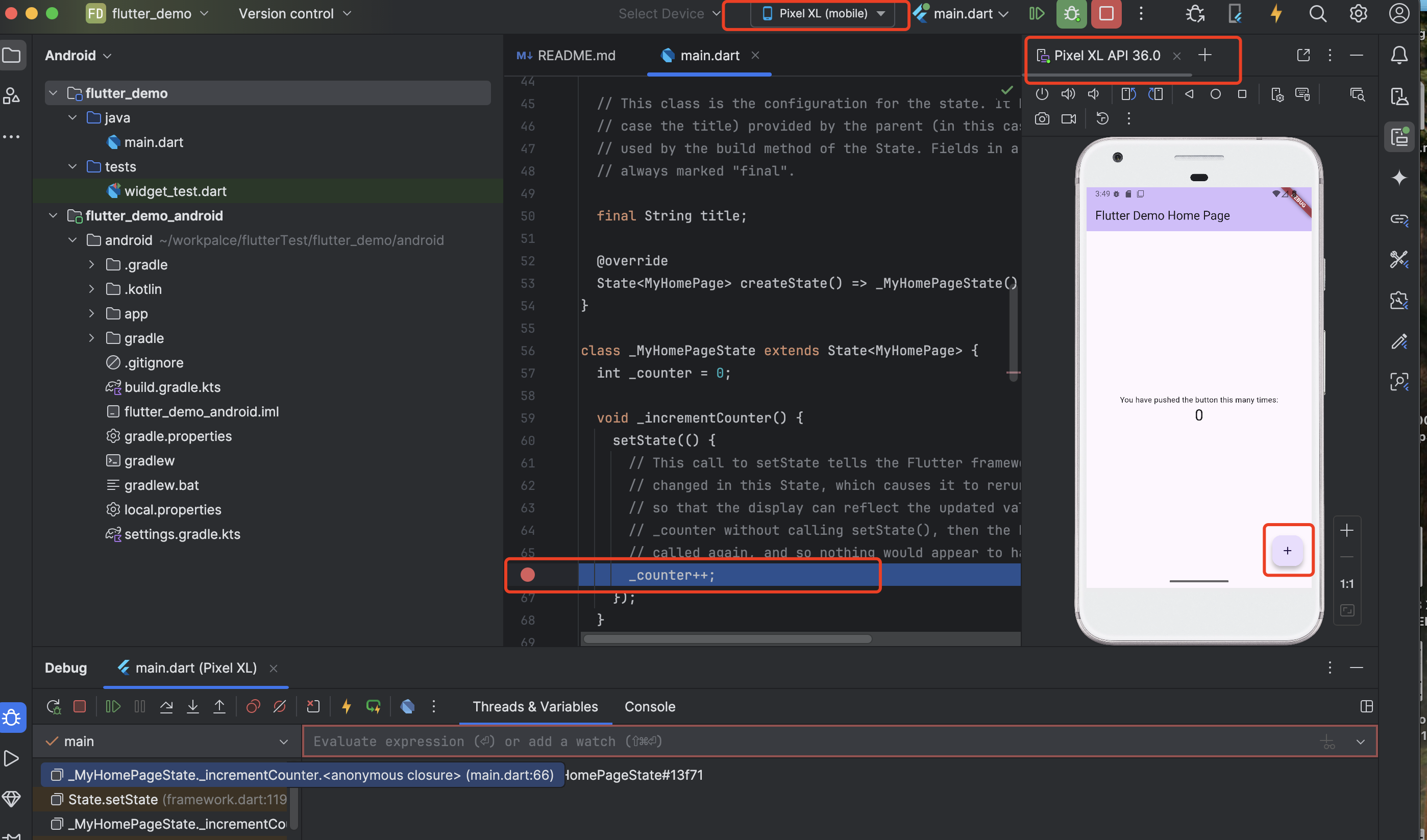Tap emulator Home circle button
The image size is (1427, 840).
click(1215, 94)
